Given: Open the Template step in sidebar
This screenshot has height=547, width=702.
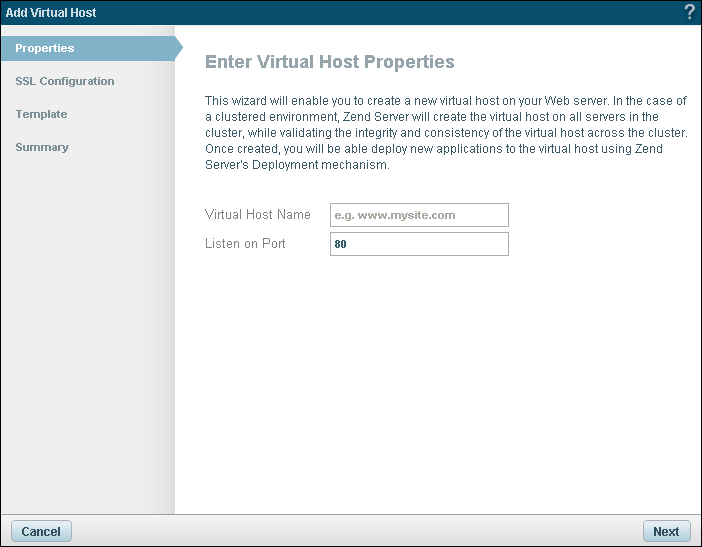Looking at the screenshot, I should point(41,114).
